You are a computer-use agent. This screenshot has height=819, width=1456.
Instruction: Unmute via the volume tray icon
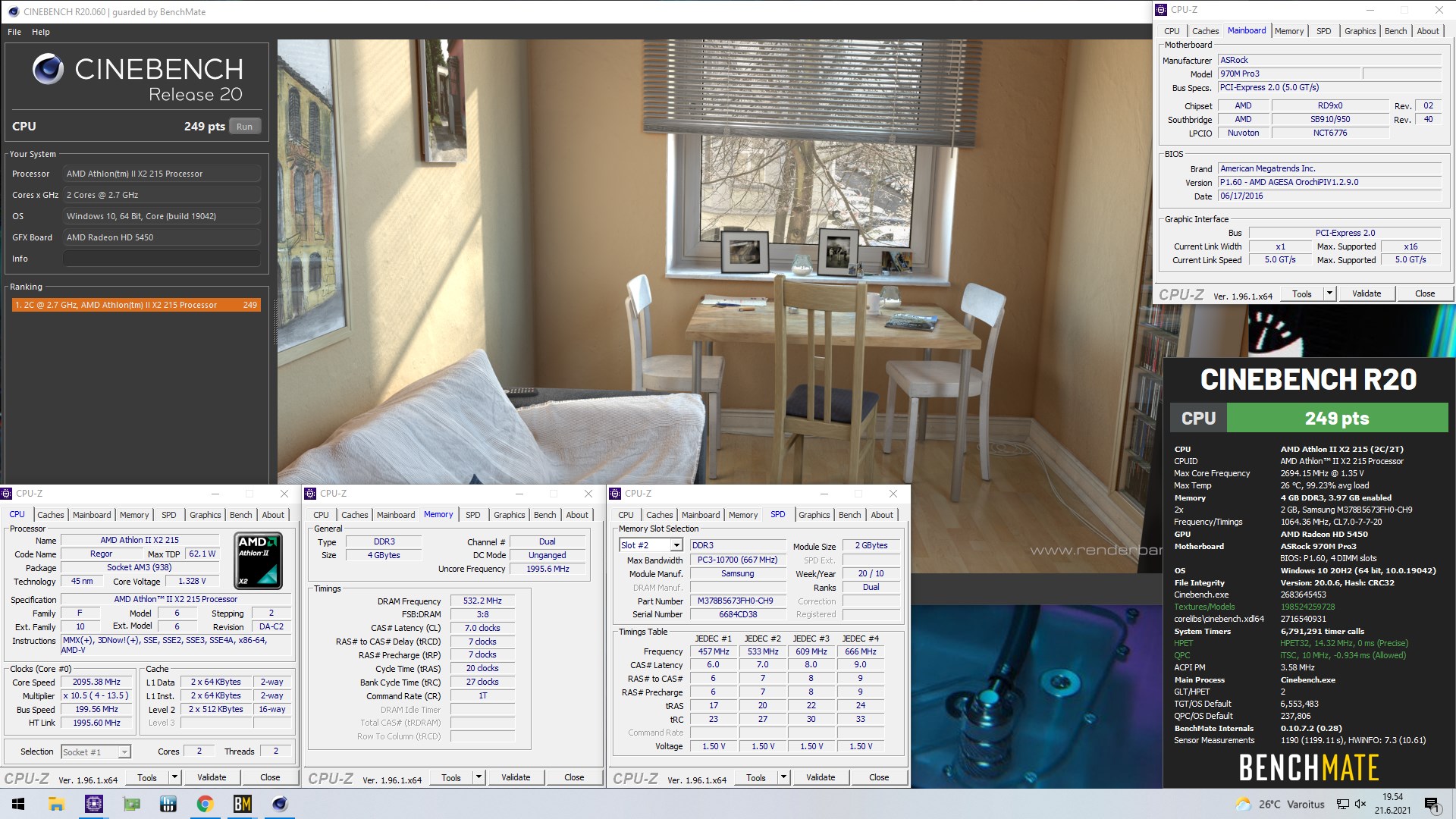(1360, 804)
